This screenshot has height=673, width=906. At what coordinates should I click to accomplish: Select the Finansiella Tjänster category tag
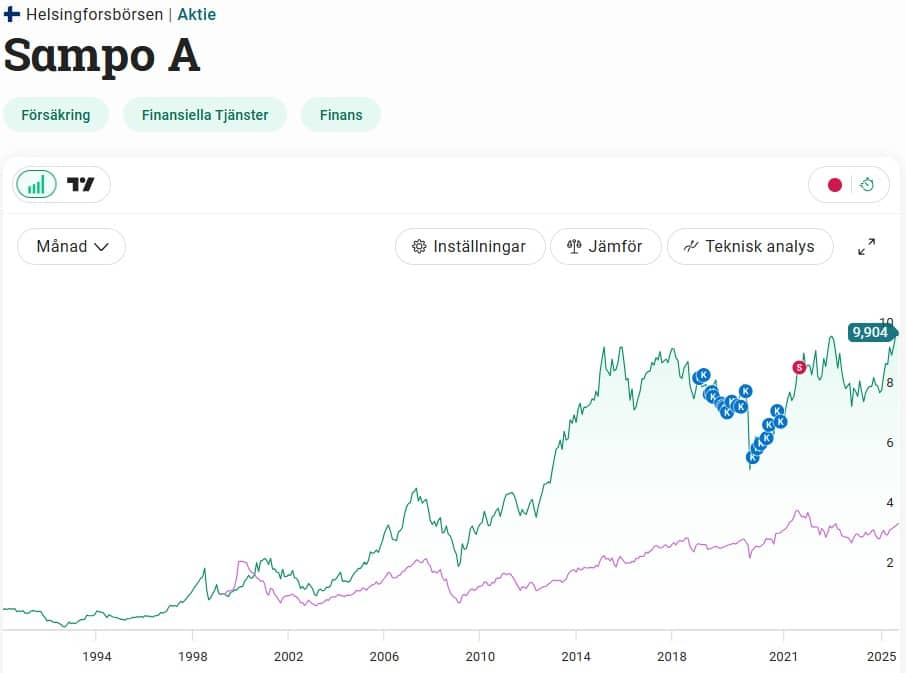click(205, 115)
